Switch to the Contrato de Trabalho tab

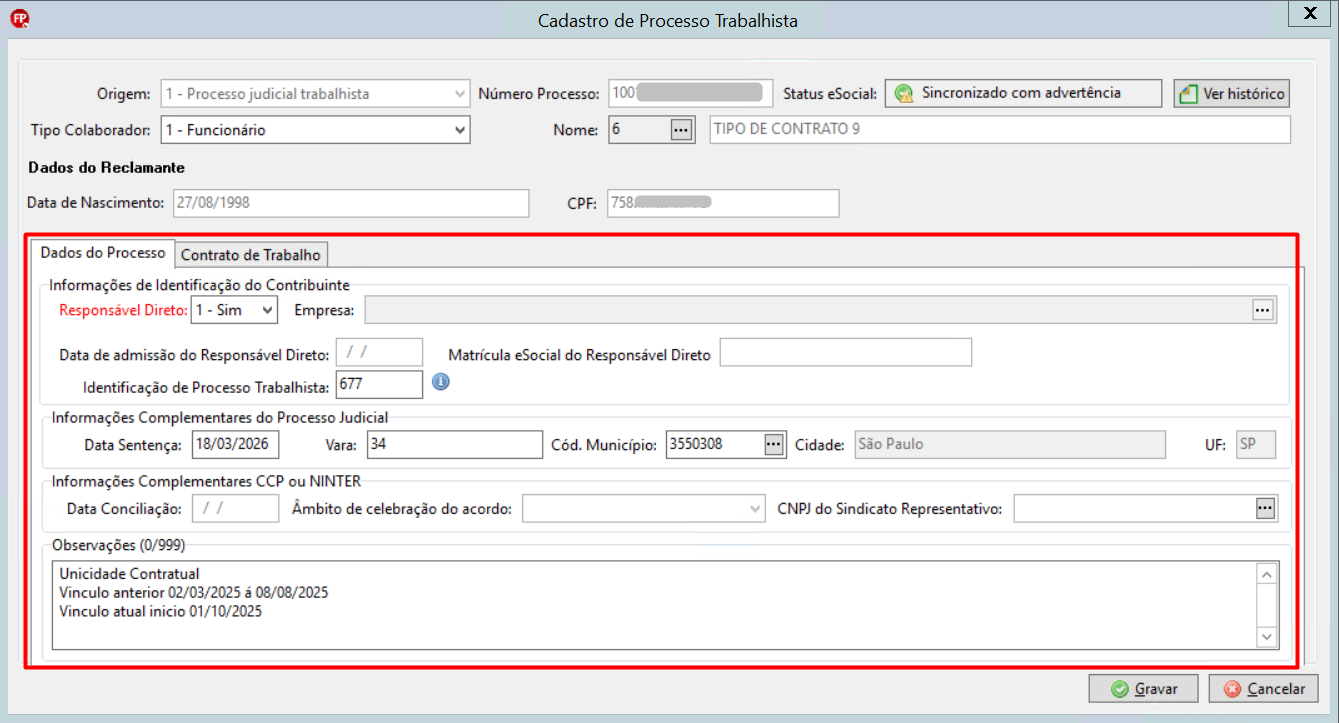251,255
